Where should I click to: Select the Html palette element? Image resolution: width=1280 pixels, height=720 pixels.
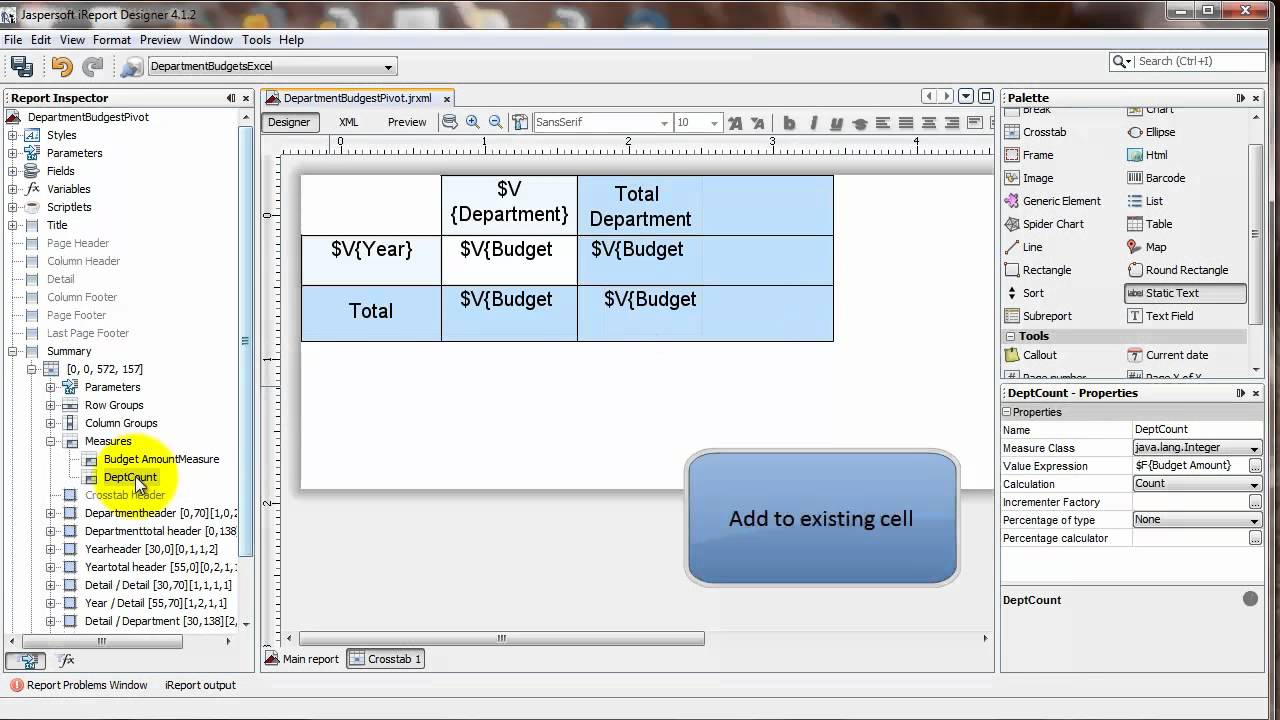pos(1147,155)
